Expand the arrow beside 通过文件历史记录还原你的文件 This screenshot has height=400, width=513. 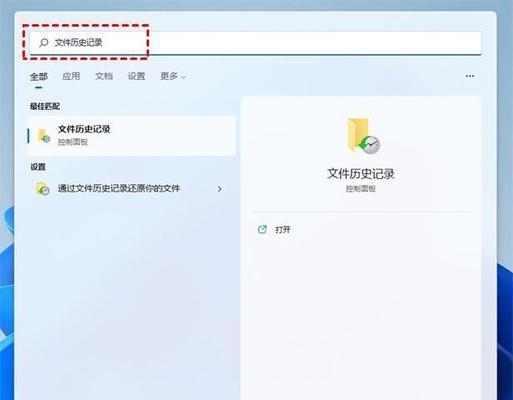[220, 189]
